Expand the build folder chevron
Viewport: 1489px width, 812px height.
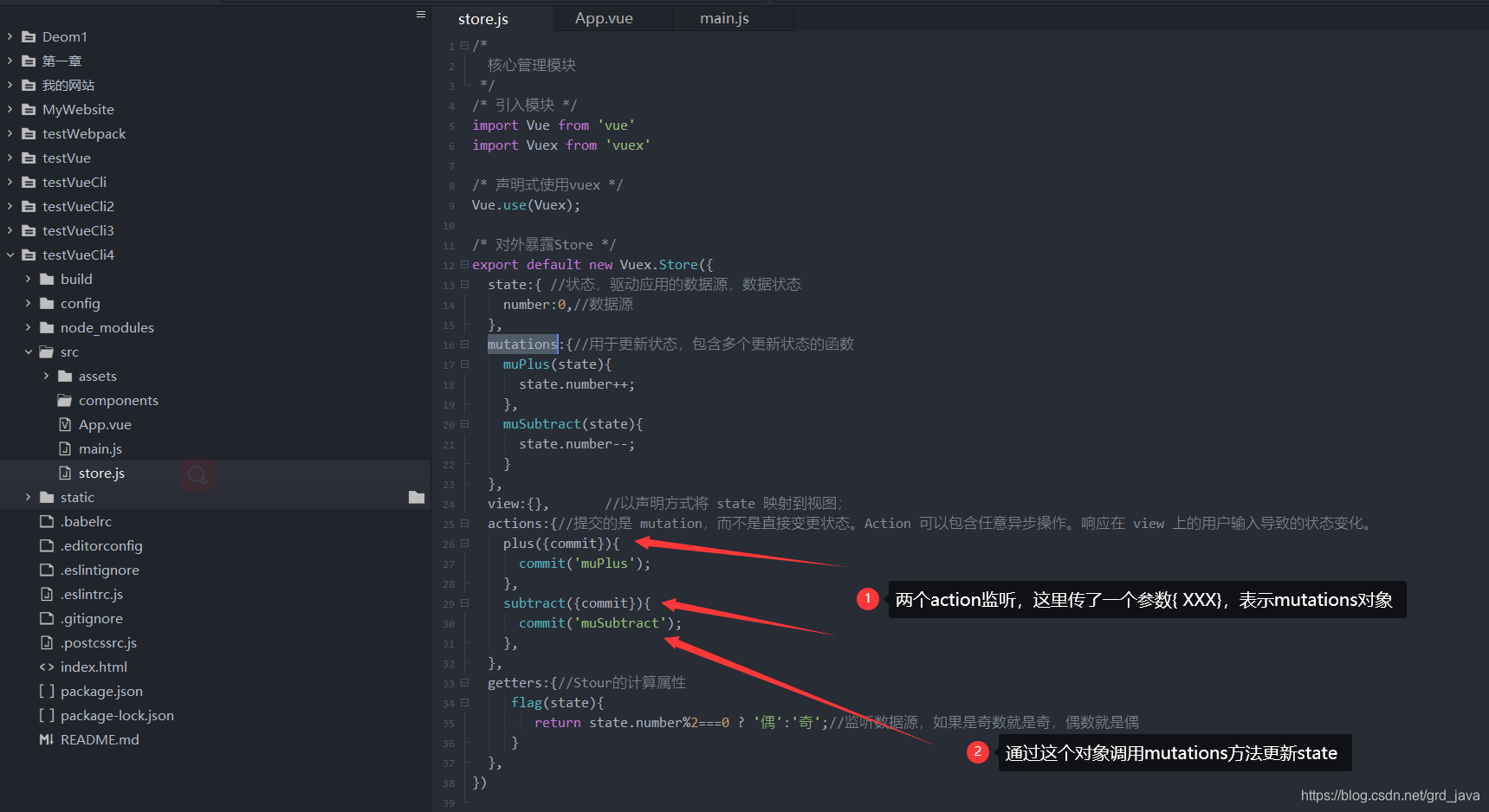(x=28, y=279)
